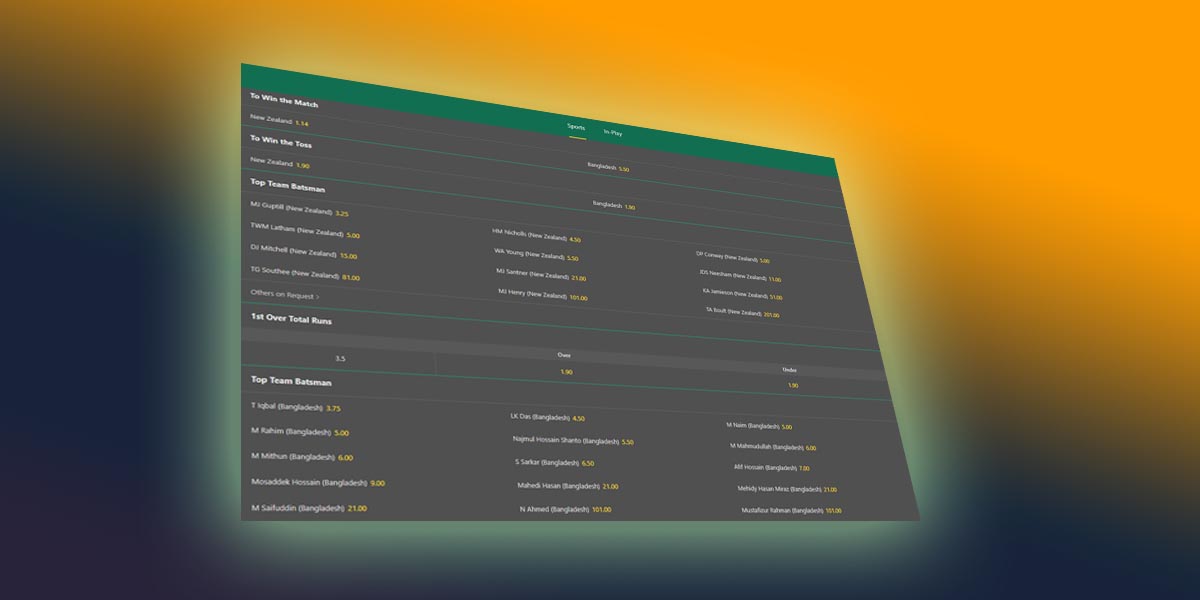Switch to the Sports tab
The width and height of the screenshot is (1200, 600).
coord(576,127)
